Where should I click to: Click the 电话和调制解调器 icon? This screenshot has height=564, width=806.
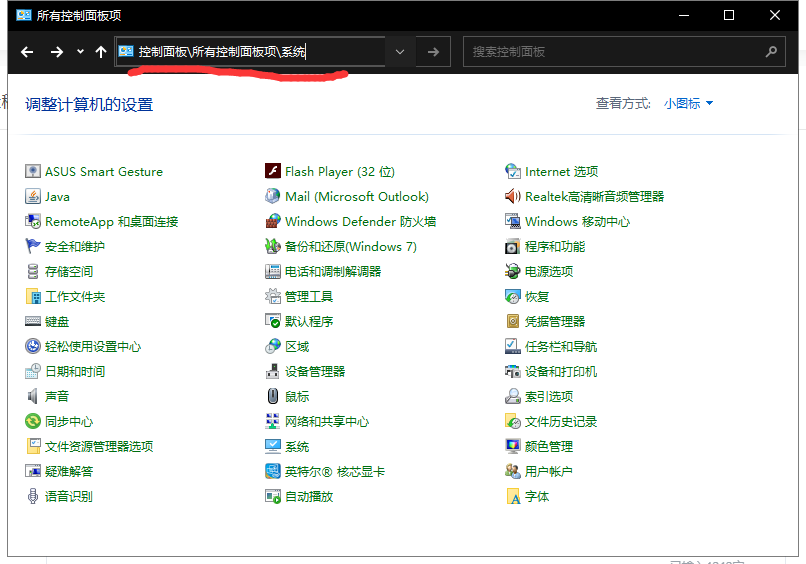coord(273,271)
